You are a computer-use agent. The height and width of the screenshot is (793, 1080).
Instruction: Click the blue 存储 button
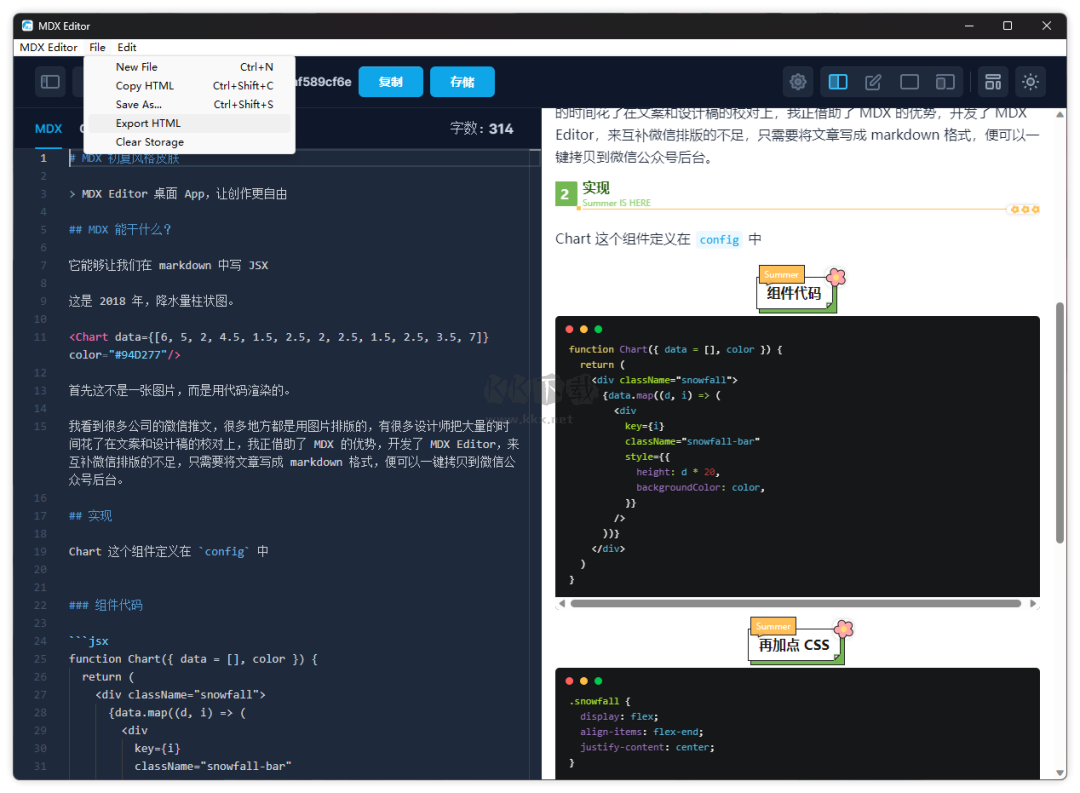(x=462, y=82)
